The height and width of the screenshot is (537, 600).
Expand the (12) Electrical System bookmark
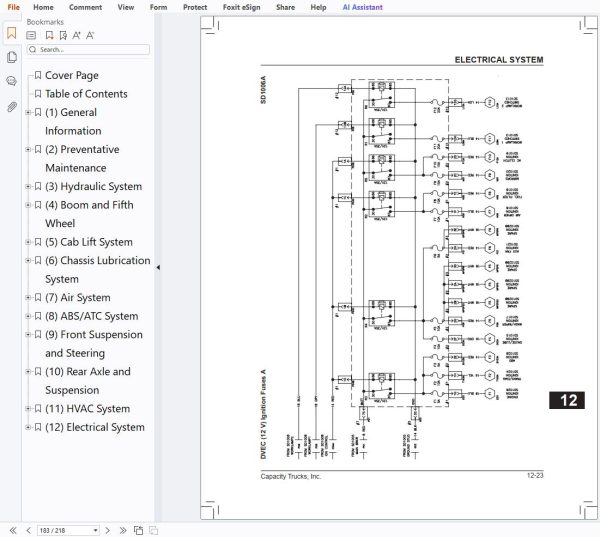point(28,427)
